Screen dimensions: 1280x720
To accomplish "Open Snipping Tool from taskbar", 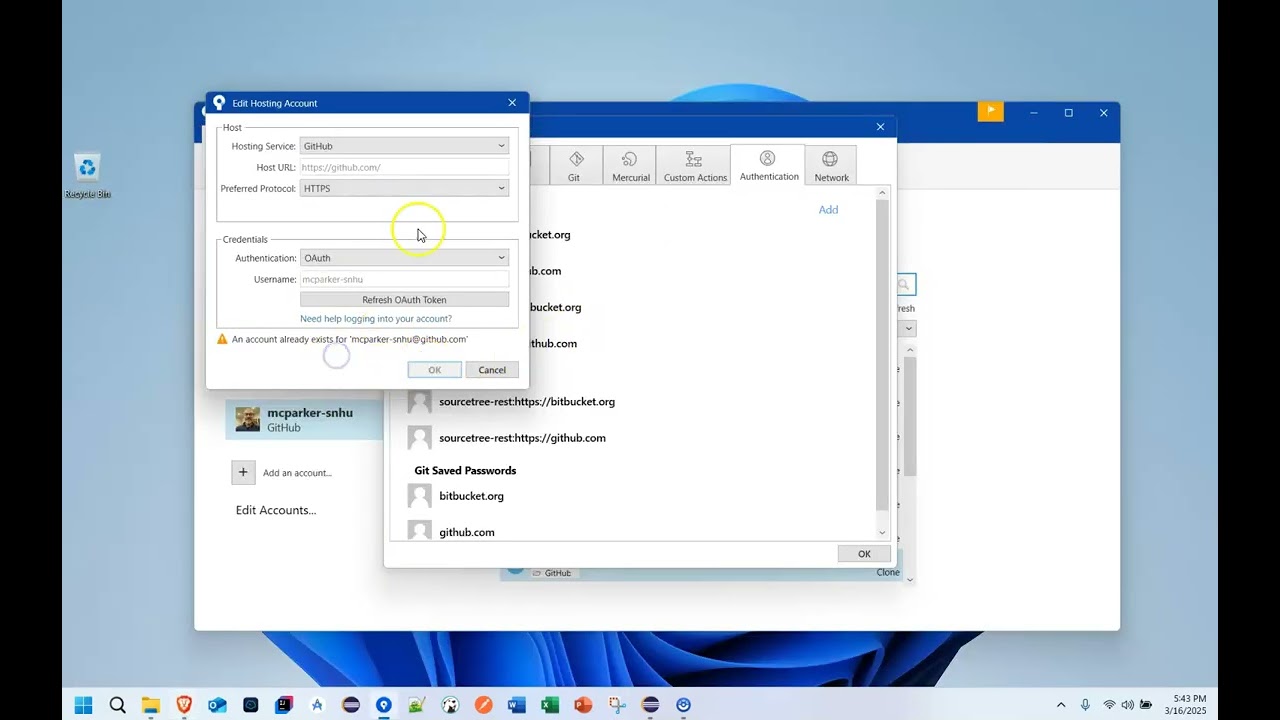I will coord(617,705).
